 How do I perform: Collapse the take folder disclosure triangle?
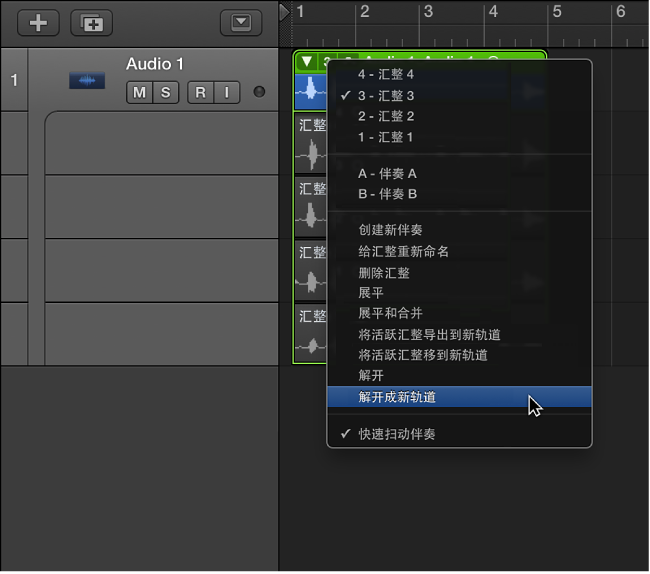(x=307, y=62)
